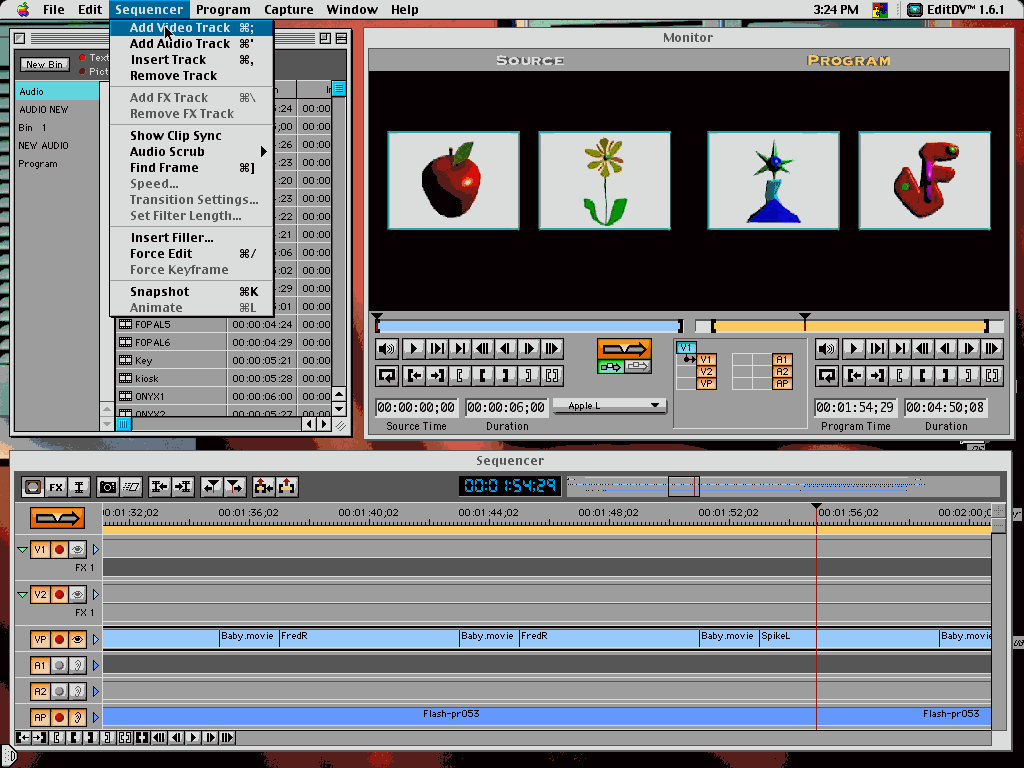Click the New Bin button
Image resolution: width=1024 pixels, height=768 pixels.
pos(44,65)
